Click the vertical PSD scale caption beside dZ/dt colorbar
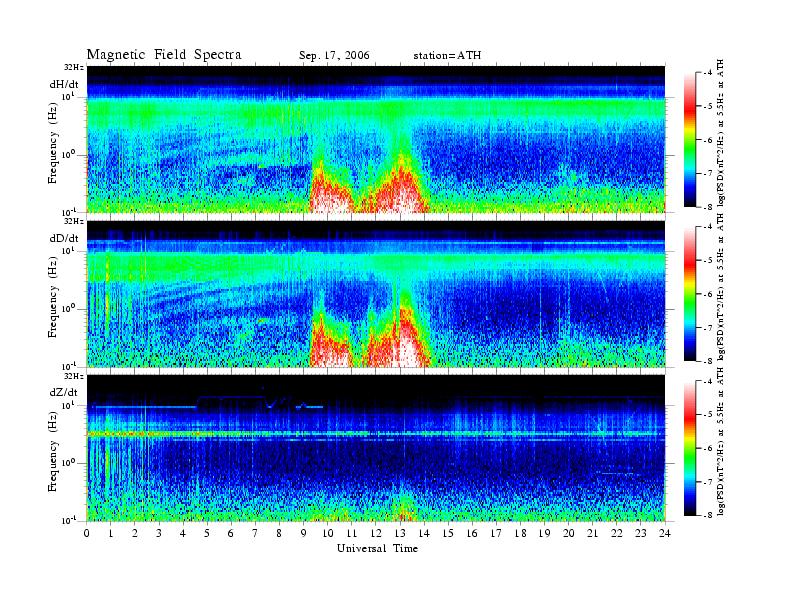Image resolution: width=792 pixels, height=612 pixels. [721, 441]
